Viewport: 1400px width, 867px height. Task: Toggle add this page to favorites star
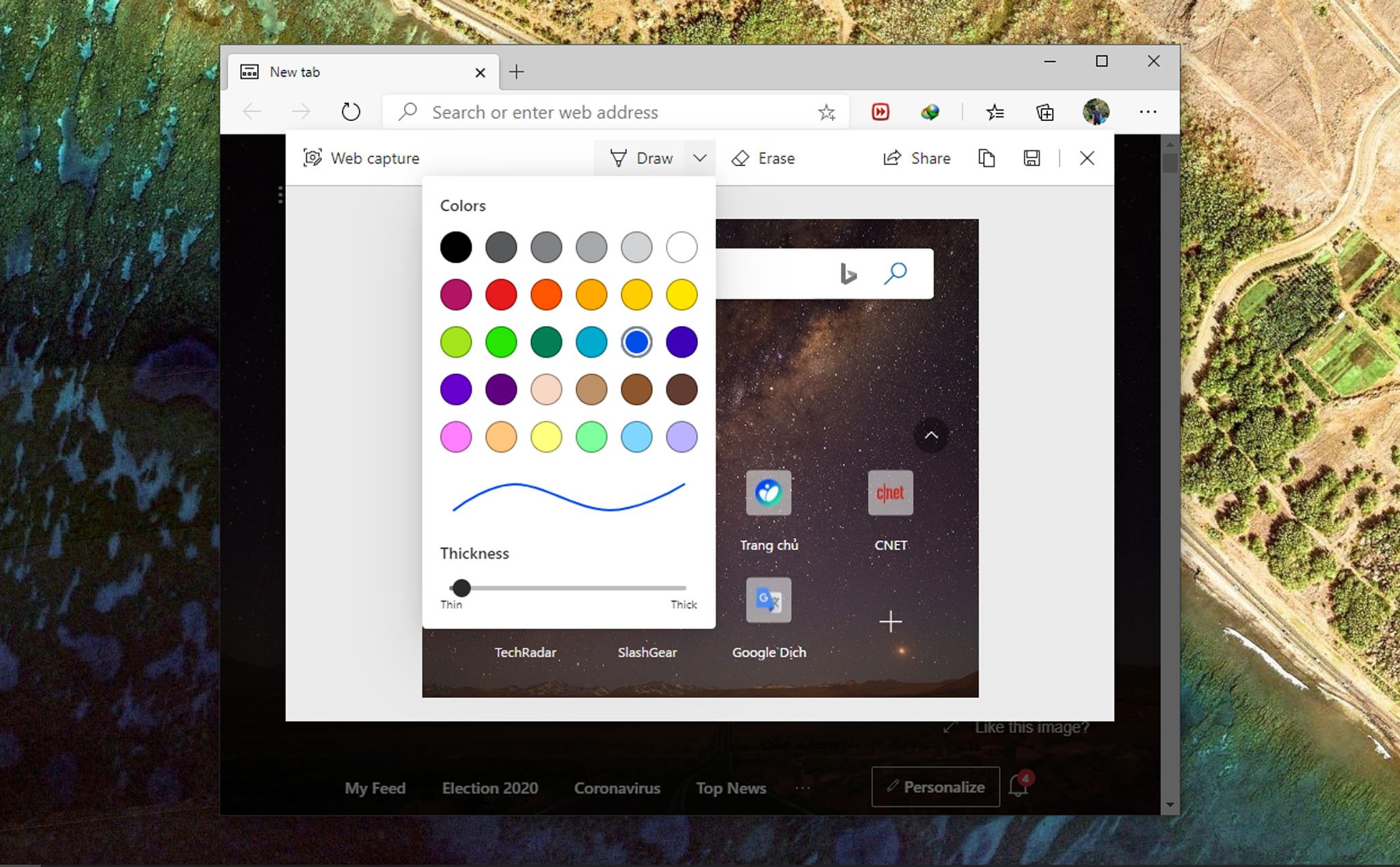click(827, 112)
